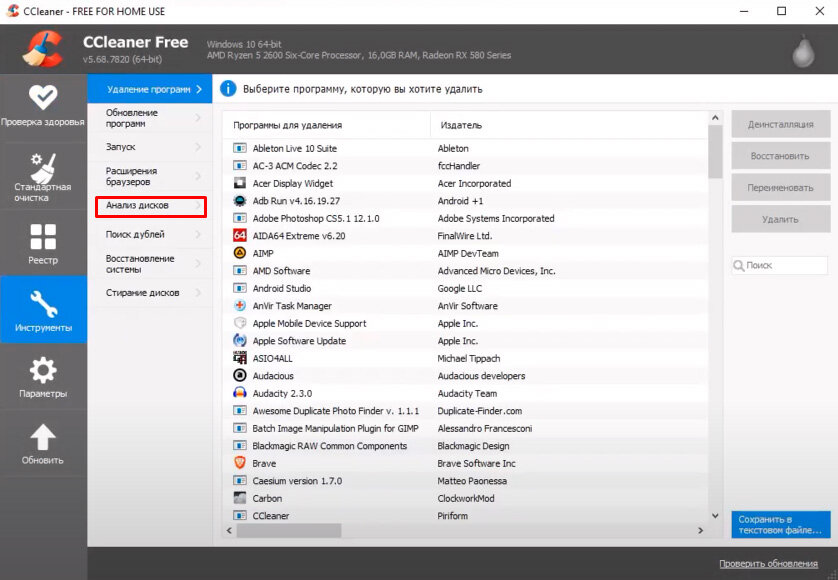Select Batch Image Manipulation Plugin row
The width and height of the screenshot is (838, 580).
point(465,428)
